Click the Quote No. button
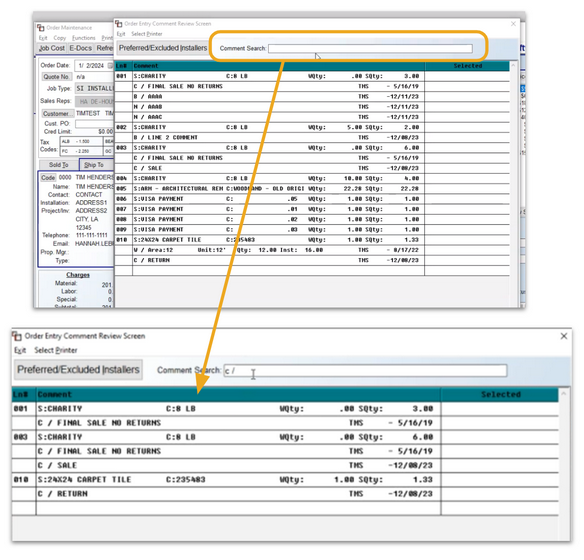Viewport: 584px width, 560px height. click(56, 77)
